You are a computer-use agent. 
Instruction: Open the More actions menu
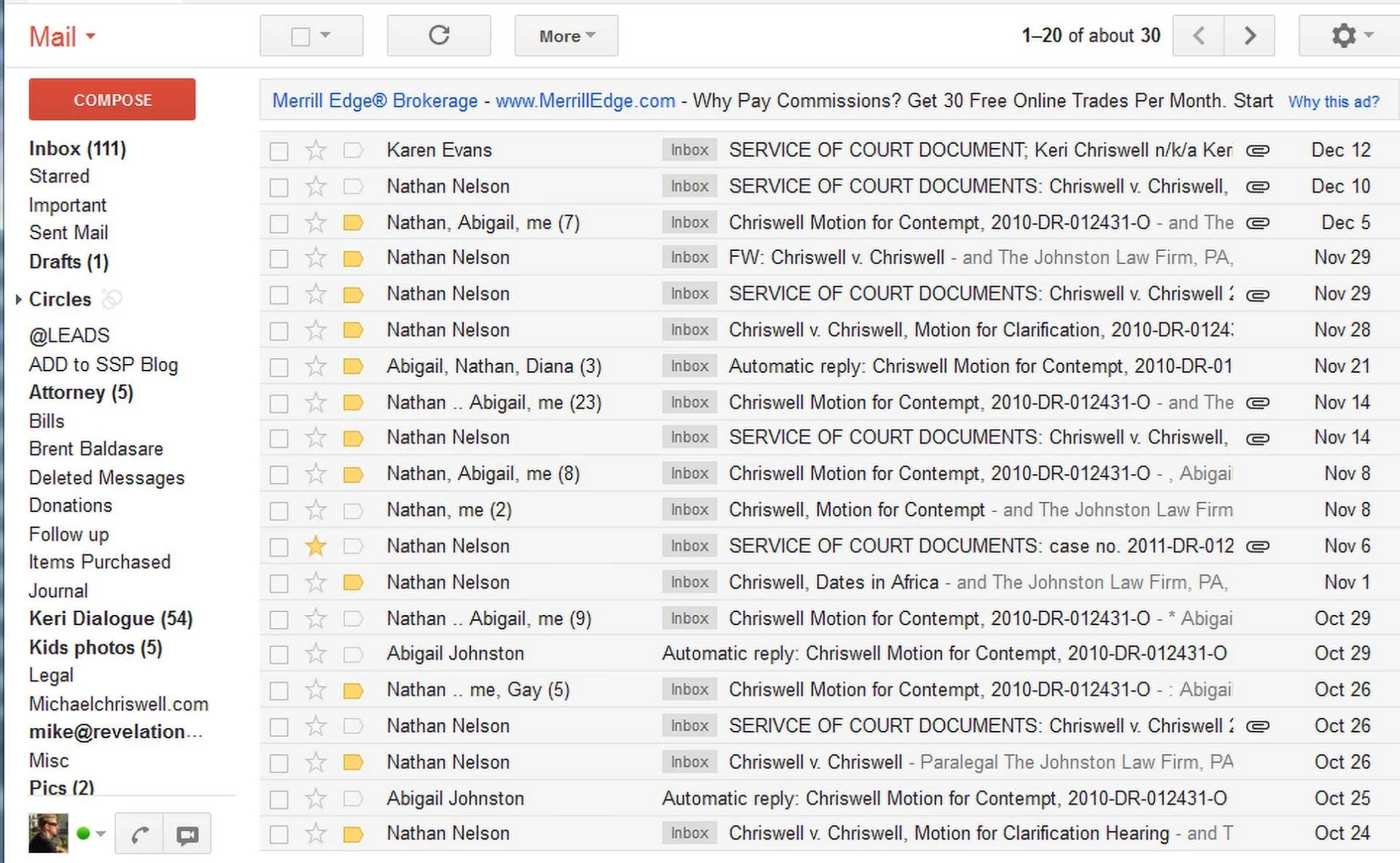tap(567, 36)
